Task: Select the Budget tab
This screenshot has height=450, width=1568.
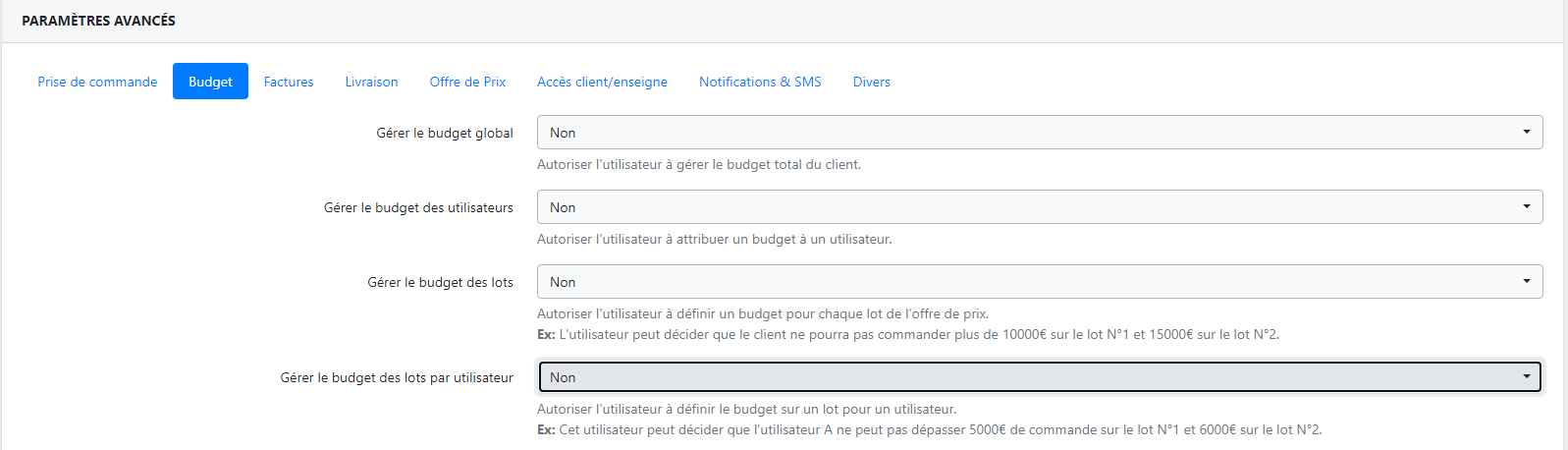Action: pyautogui.click(x=210, y=82)
